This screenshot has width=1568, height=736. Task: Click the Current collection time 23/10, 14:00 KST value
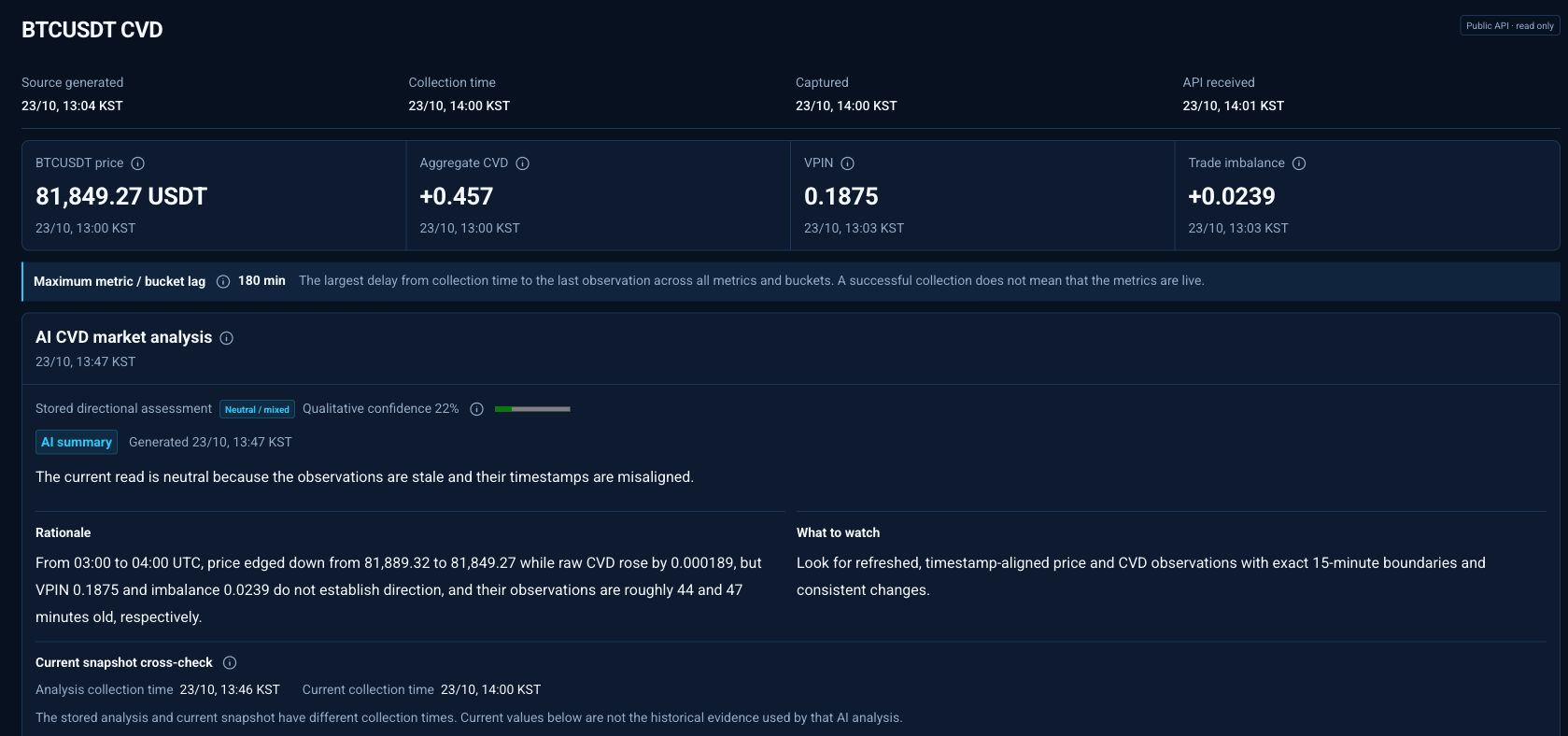click(x=491, y=689)
